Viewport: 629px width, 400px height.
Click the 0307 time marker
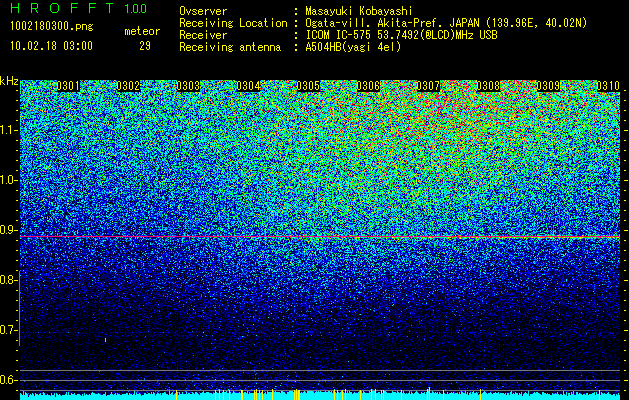[x=428, y=86]
